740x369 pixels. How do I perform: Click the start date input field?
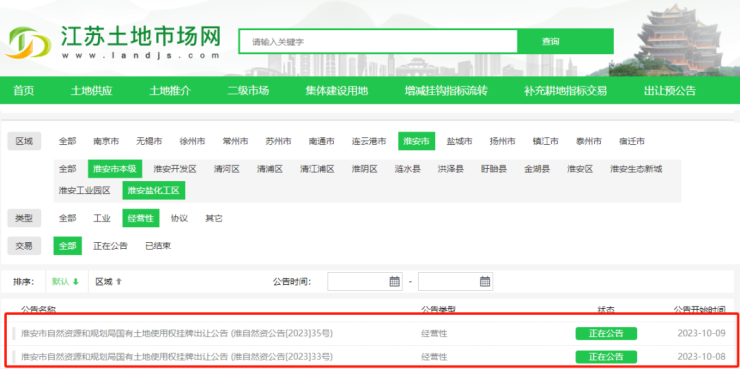pyautogui.click(x=365, y=282)
